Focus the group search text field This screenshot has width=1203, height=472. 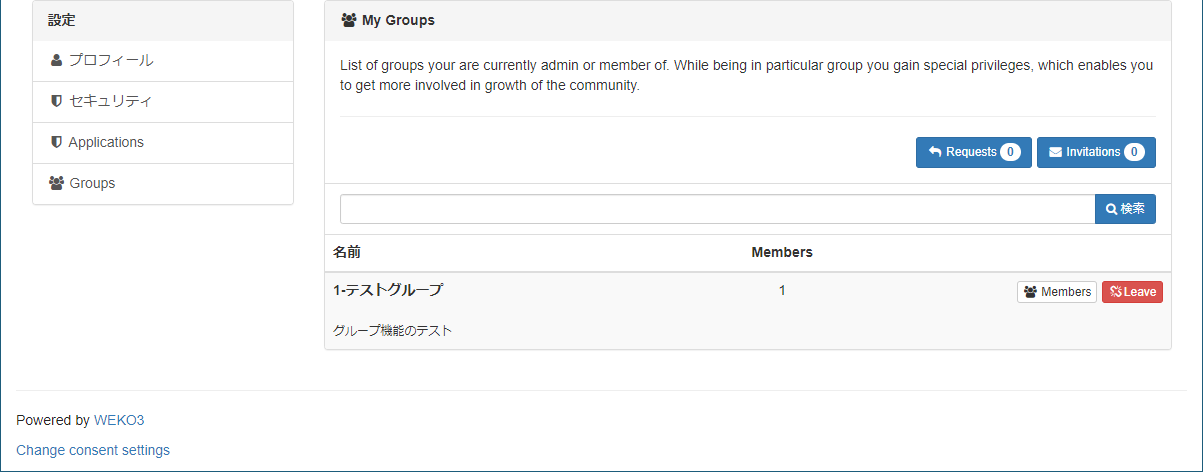point(717,209)
